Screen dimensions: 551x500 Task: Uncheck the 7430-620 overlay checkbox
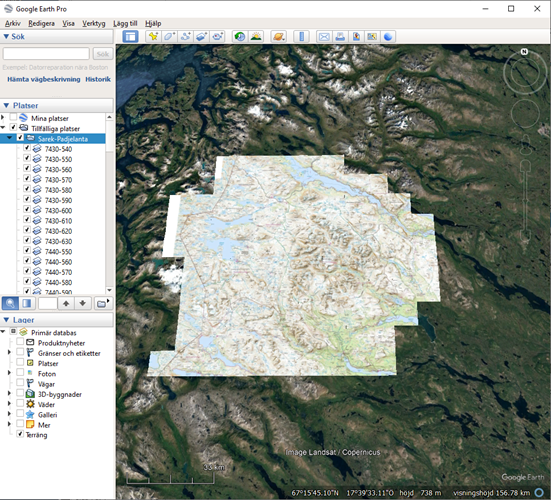point(26,230)
